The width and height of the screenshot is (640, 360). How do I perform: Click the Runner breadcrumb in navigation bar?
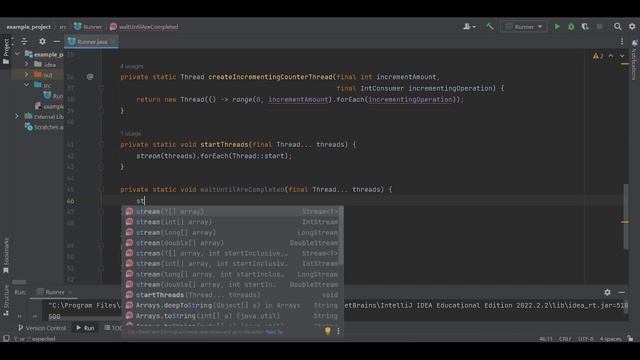pos(88,27)
